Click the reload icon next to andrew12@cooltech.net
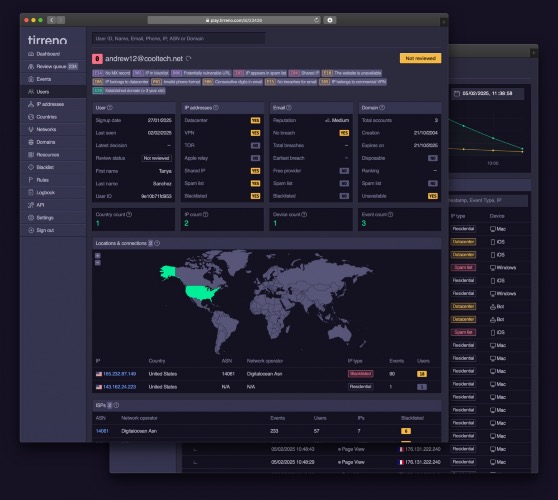 point(189,58)
